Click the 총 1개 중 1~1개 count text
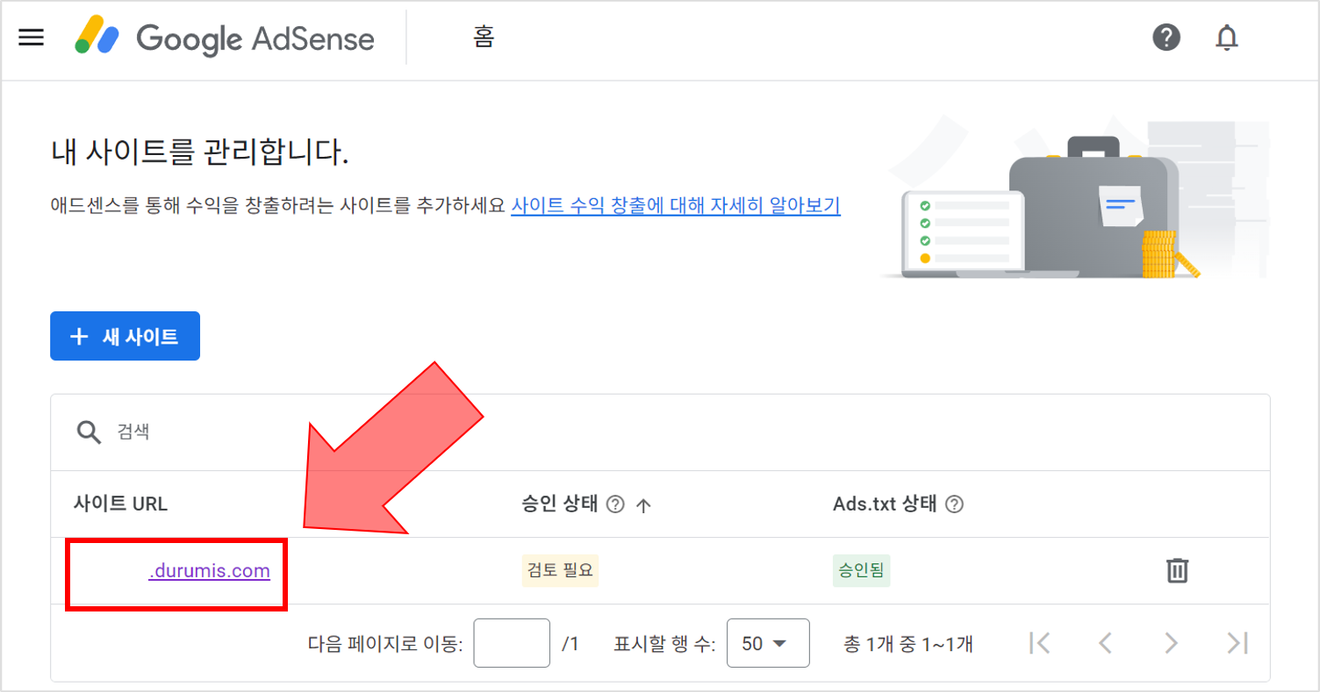The width and height of the screenshot is (1320, 692). tap(908, 644)
